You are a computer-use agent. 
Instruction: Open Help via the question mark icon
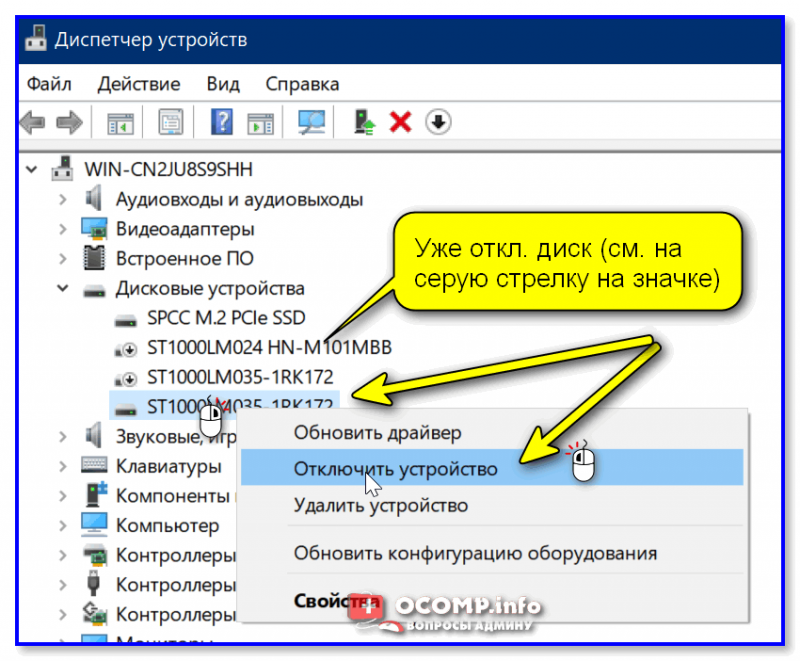[222, 122]
